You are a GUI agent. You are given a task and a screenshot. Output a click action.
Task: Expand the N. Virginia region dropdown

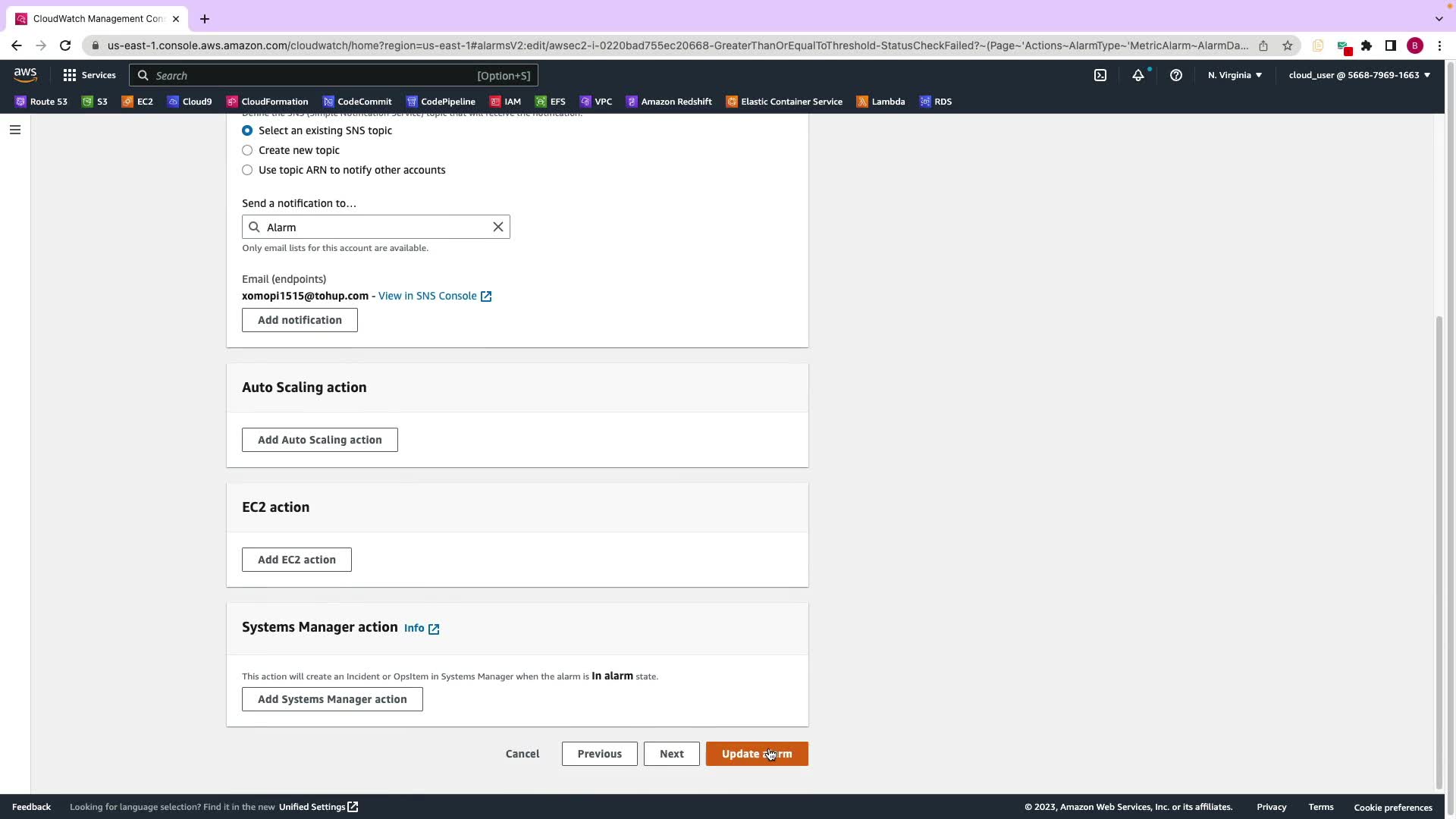[1235, 75]
